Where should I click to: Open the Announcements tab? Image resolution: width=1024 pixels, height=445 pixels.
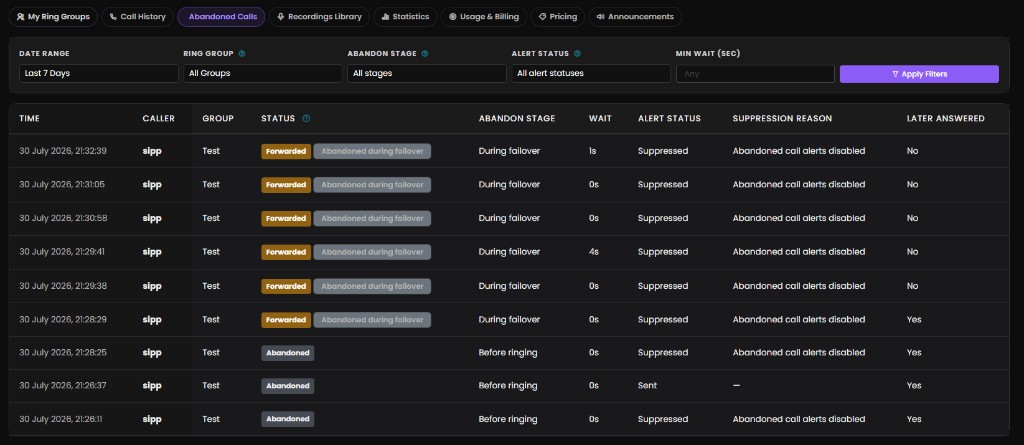[635, 17]
